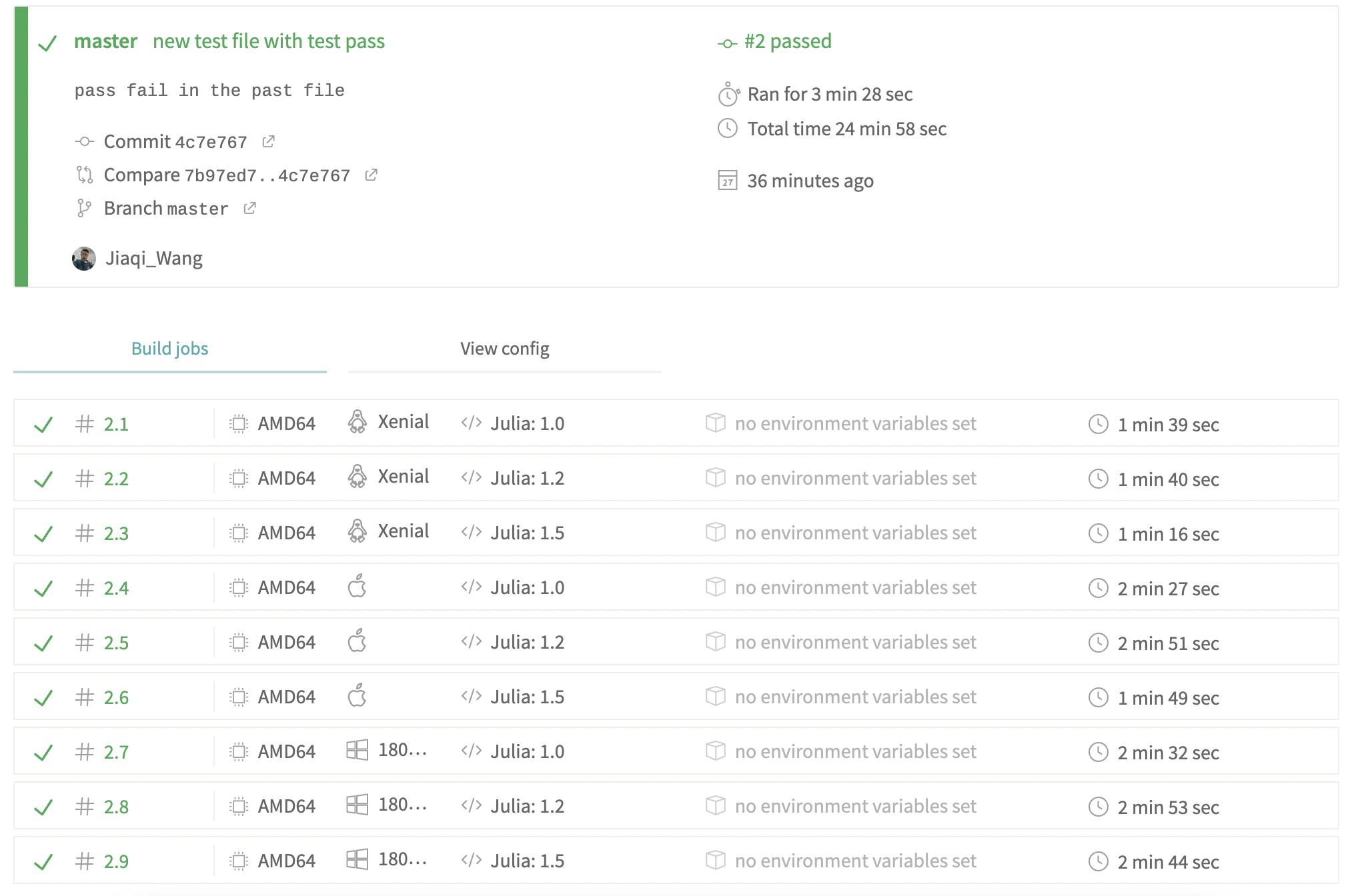Open the commit title 'new test file with test pass'
The width and height of the screenshot is (1346, 896).
tap(268, 41)
